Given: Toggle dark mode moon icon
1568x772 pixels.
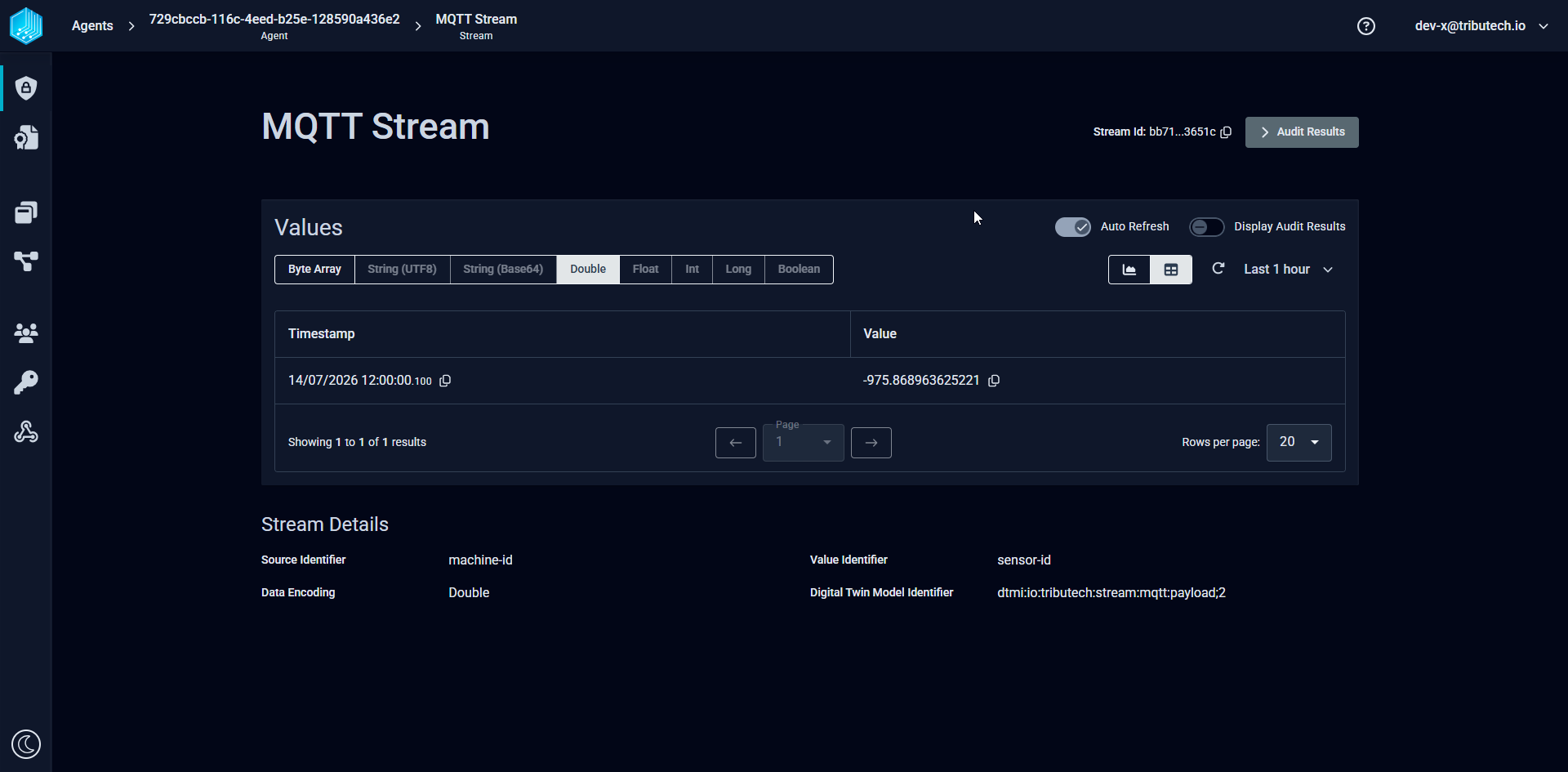Looking at the screenshot, I should click(26, 744).
